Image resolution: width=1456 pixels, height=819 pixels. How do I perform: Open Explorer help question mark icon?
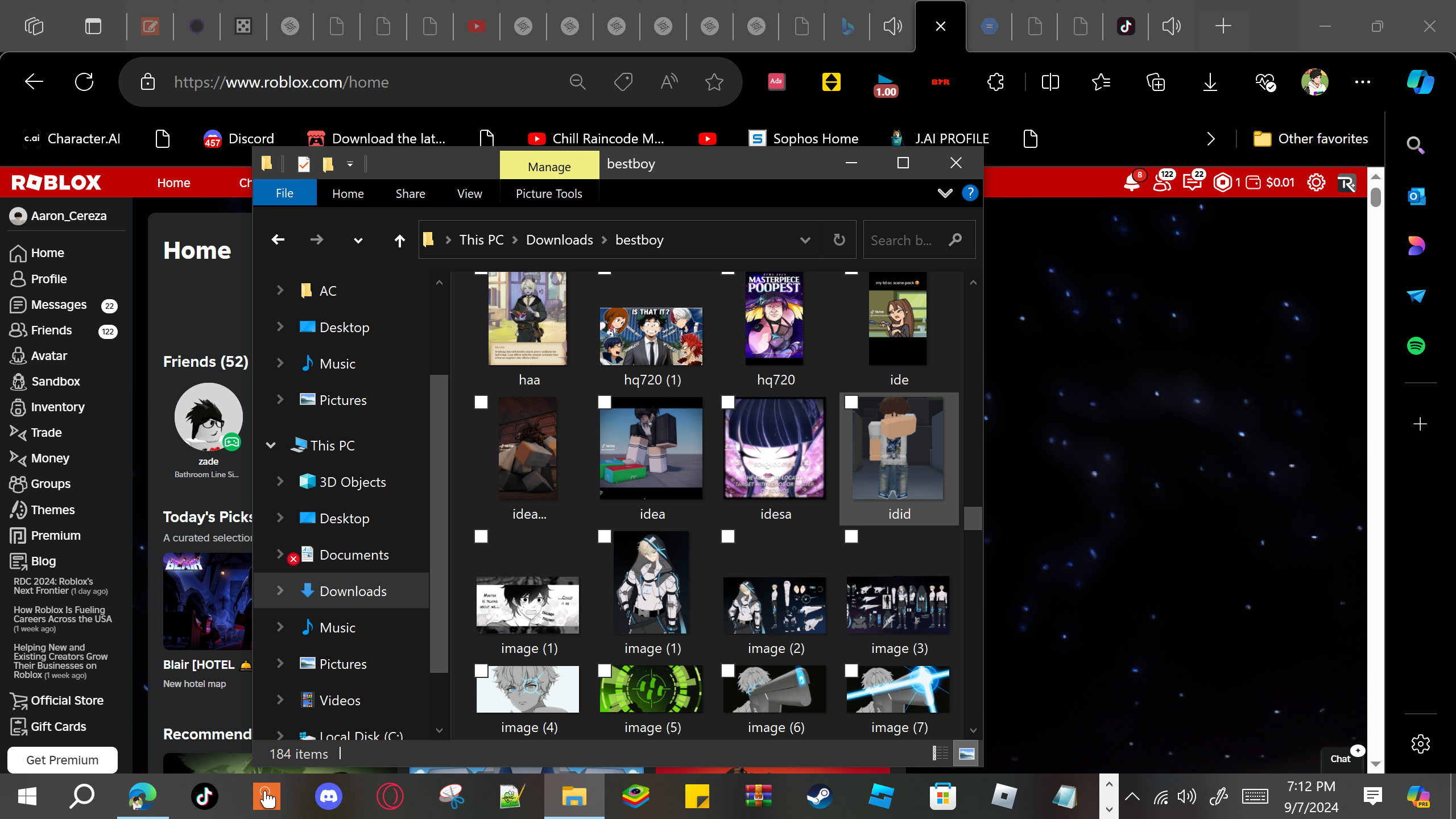pos(970,193)
